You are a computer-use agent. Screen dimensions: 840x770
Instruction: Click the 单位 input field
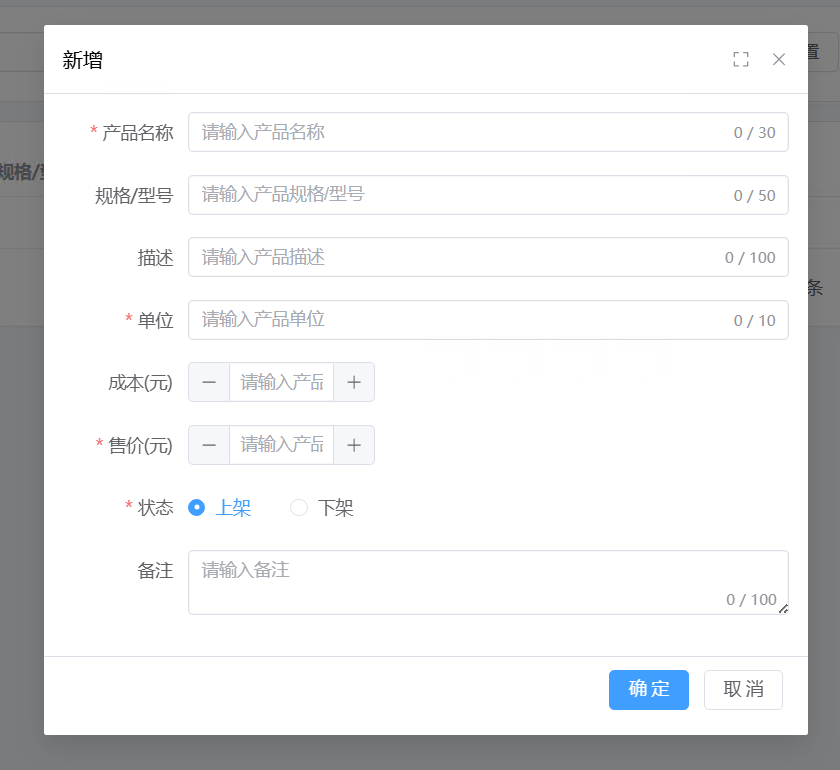coord(488,320)
